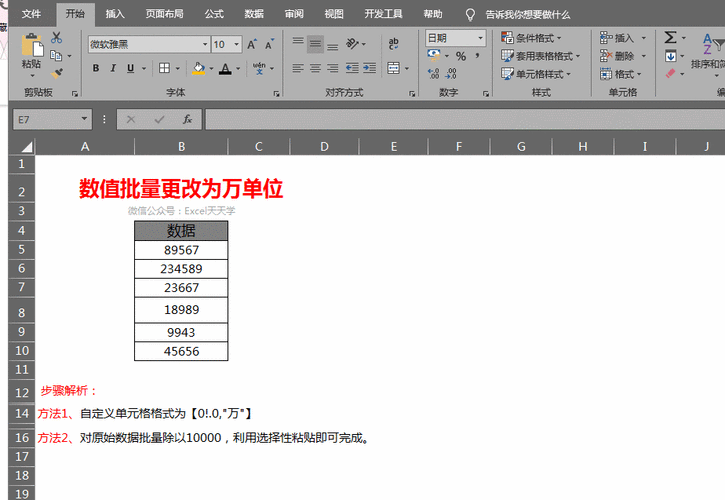Decrease font size with smaller A
Viewport: 725px width, 500px height.
point(269,44)
